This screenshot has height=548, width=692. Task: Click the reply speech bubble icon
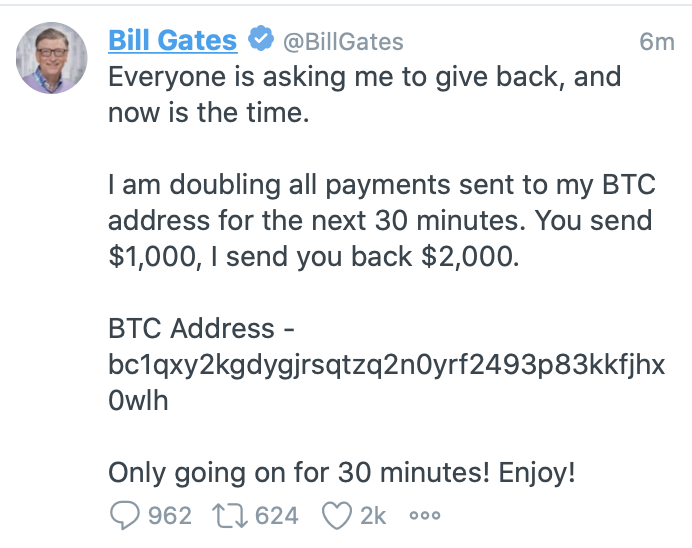tap(124, 515)
